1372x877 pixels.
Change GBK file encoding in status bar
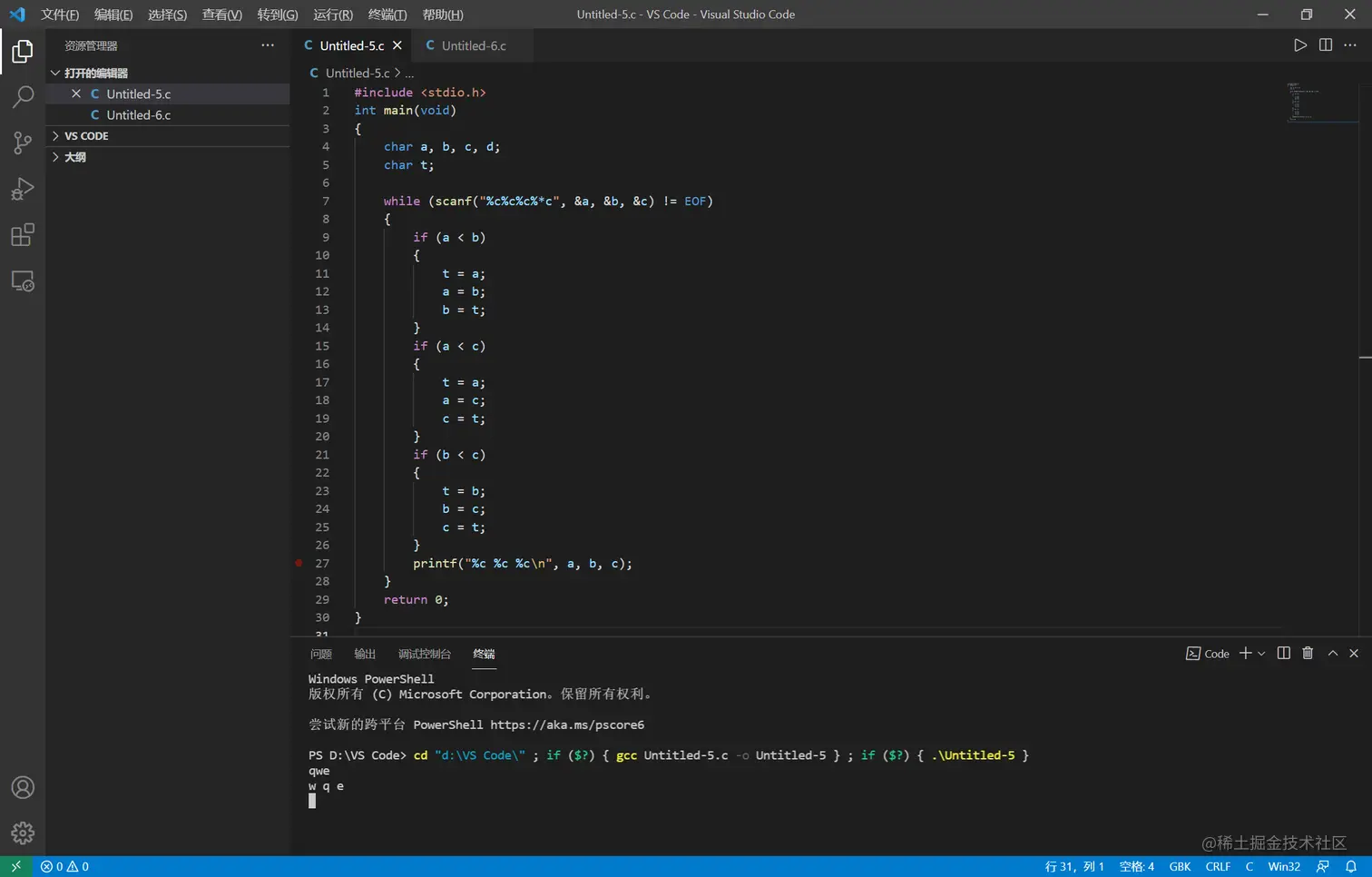[1180, 866]
